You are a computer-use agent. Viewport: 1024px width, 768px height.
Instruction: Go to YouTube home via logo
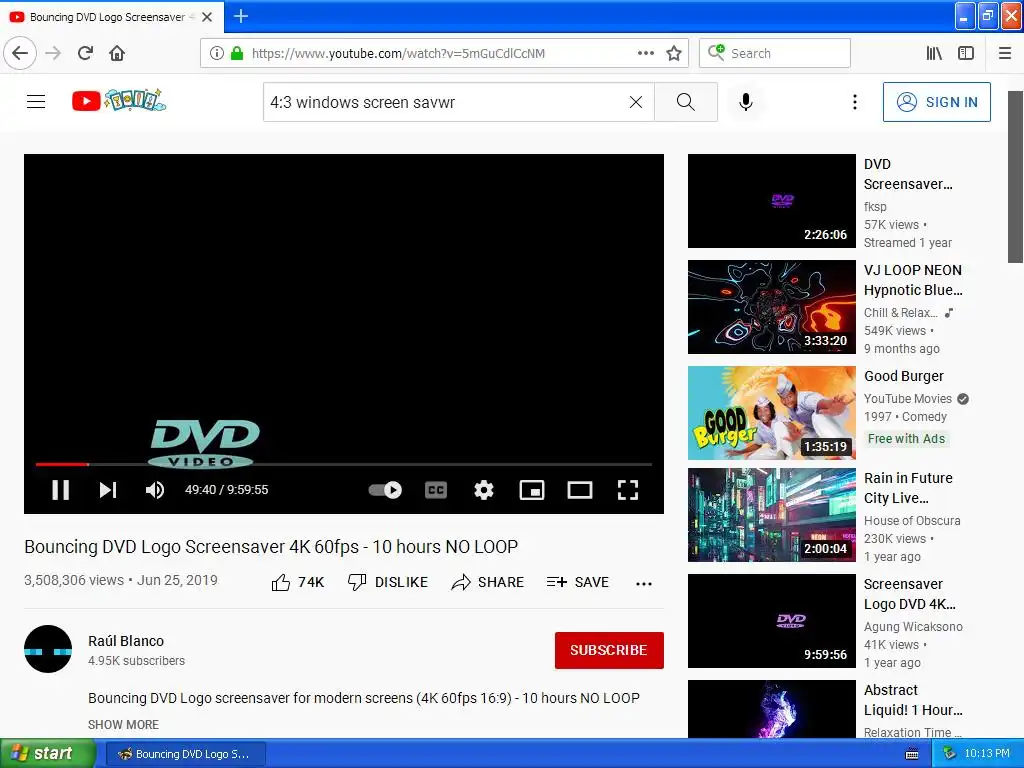point(119,101)
